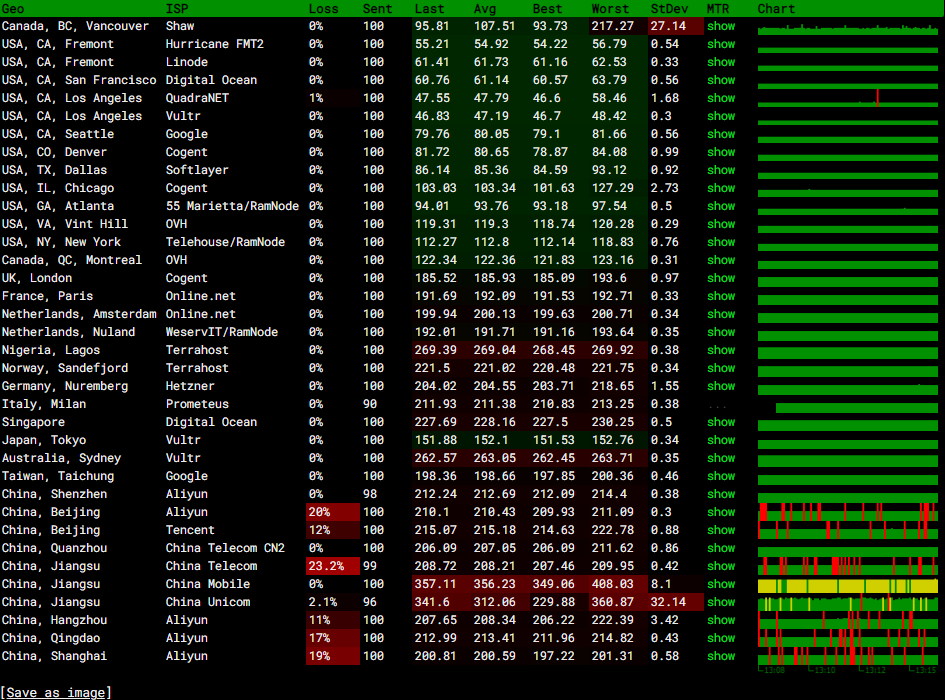Show MTR for Hangzhou Aliyun
The width and height of the screenshot is (945, 700).
click(721, 620)
